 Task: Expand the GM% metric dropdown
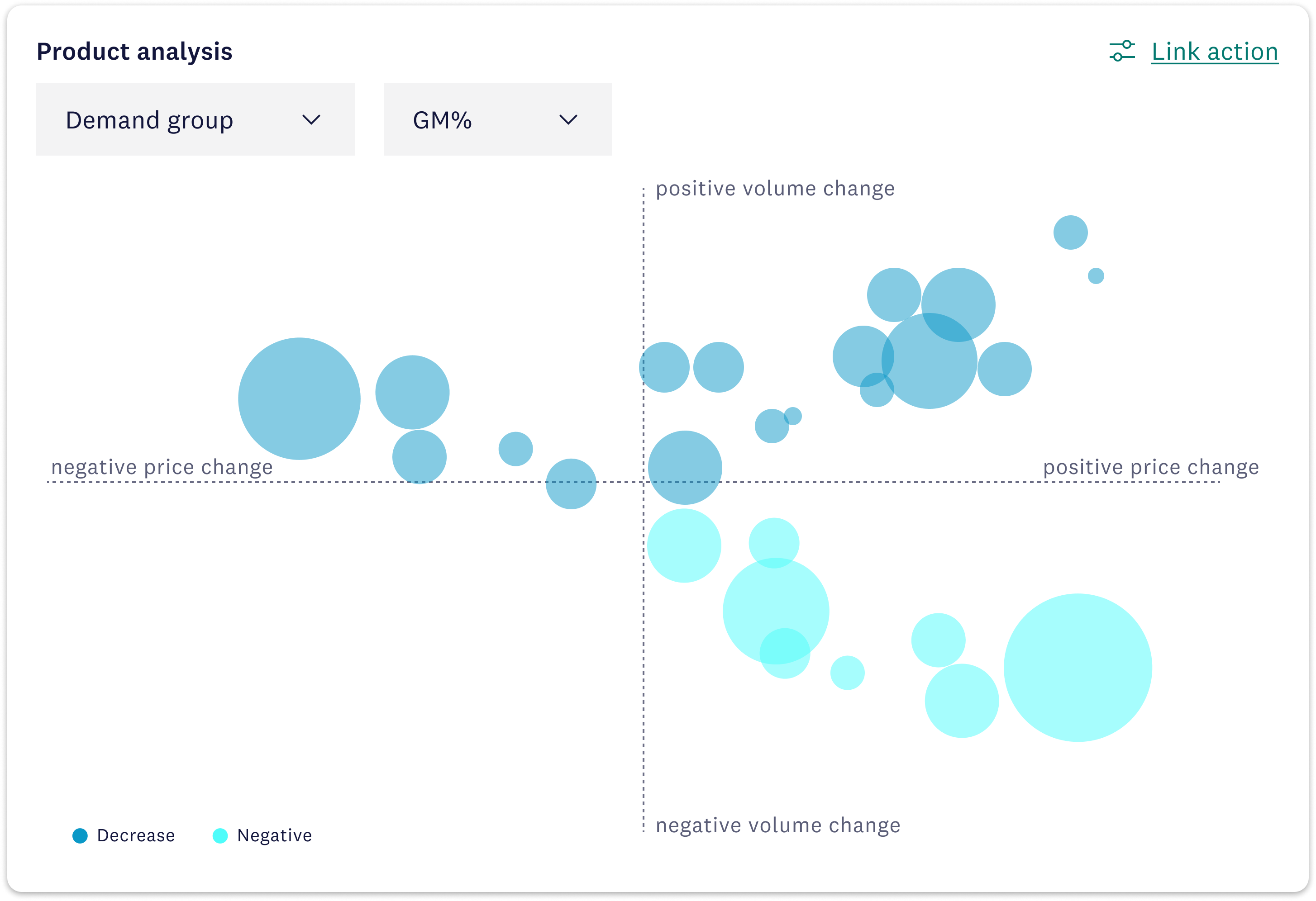[x=497, y=119]
